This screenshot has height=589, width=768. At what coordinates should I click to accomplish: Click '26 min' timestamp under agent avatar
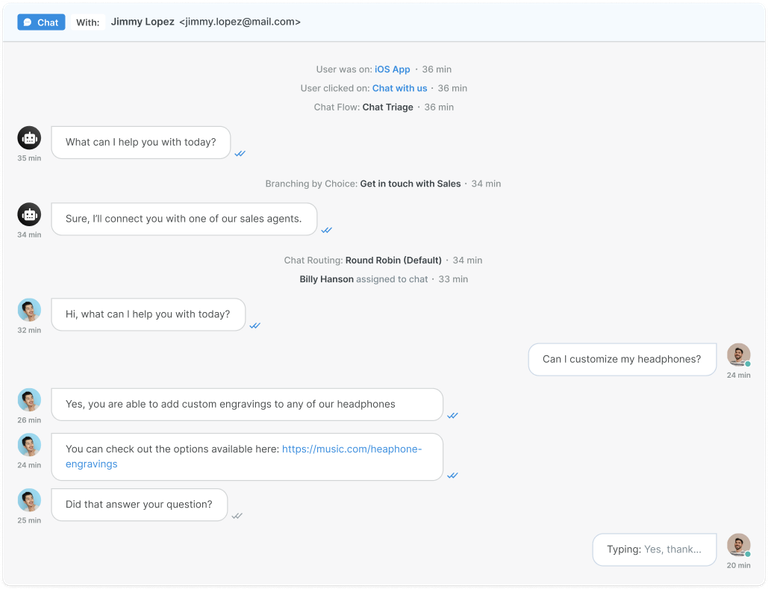coord(29,420)
